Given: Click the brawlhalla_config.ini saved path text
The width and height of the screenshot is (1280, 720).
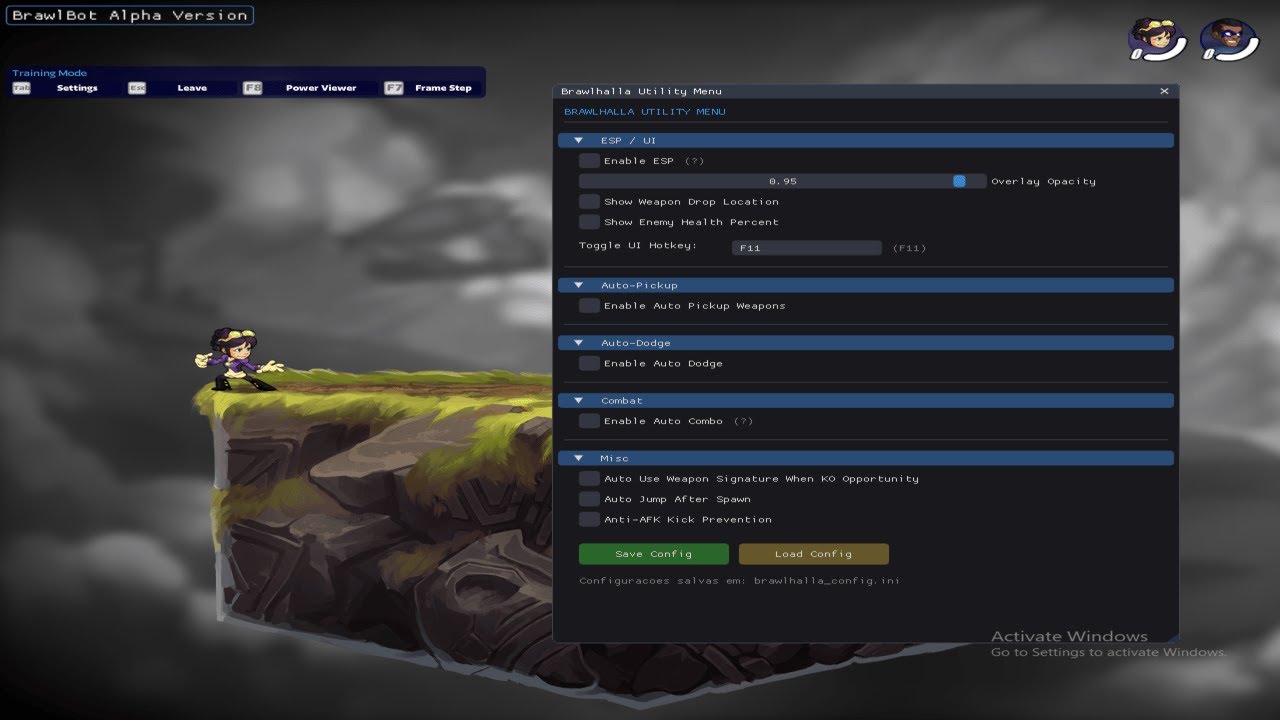Looking at the screenshot, I should coord(827,581).
